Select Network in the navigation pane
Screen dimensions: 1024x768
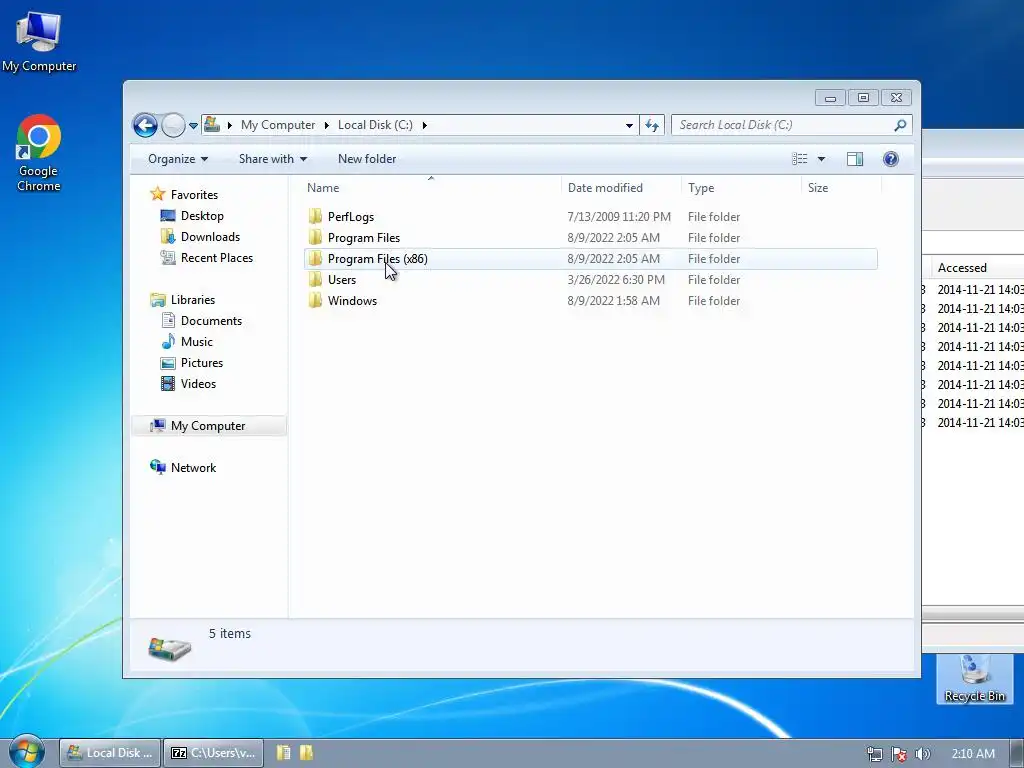click(193, 468)
